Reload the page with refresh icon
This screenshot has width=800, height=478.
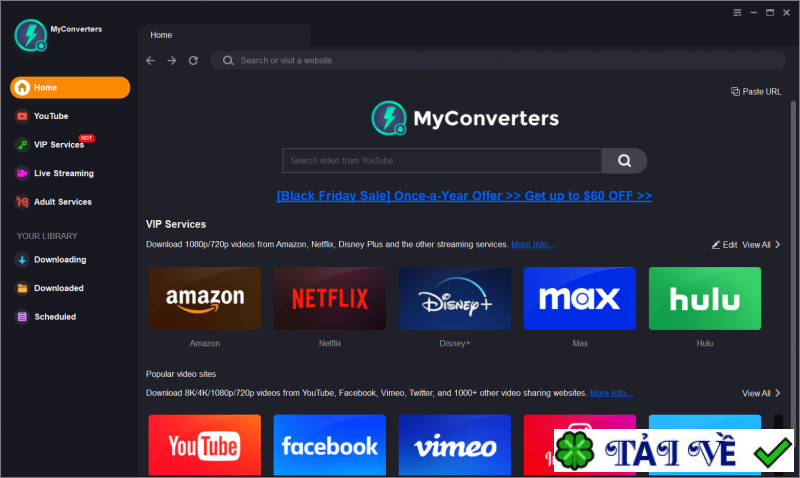(x=193, y=61)
